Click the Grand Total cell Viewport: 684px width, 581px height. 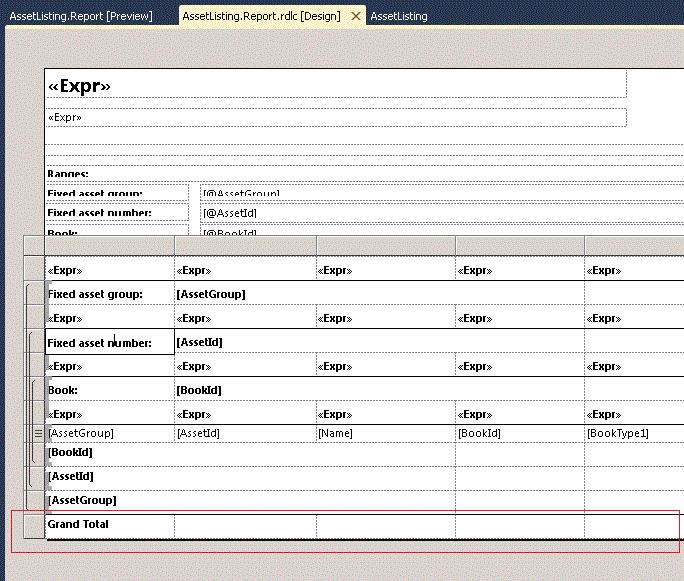coord(110,526)
